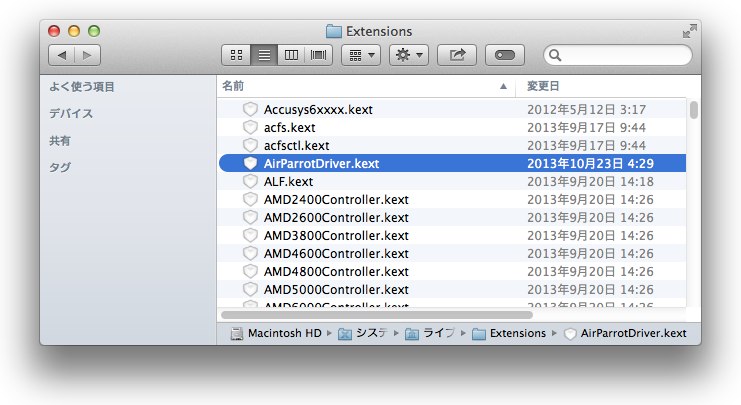The image size is (741, 405).
Task: Click the kext icon beside AMD3800Controller.kext
Action: [250, 235]
